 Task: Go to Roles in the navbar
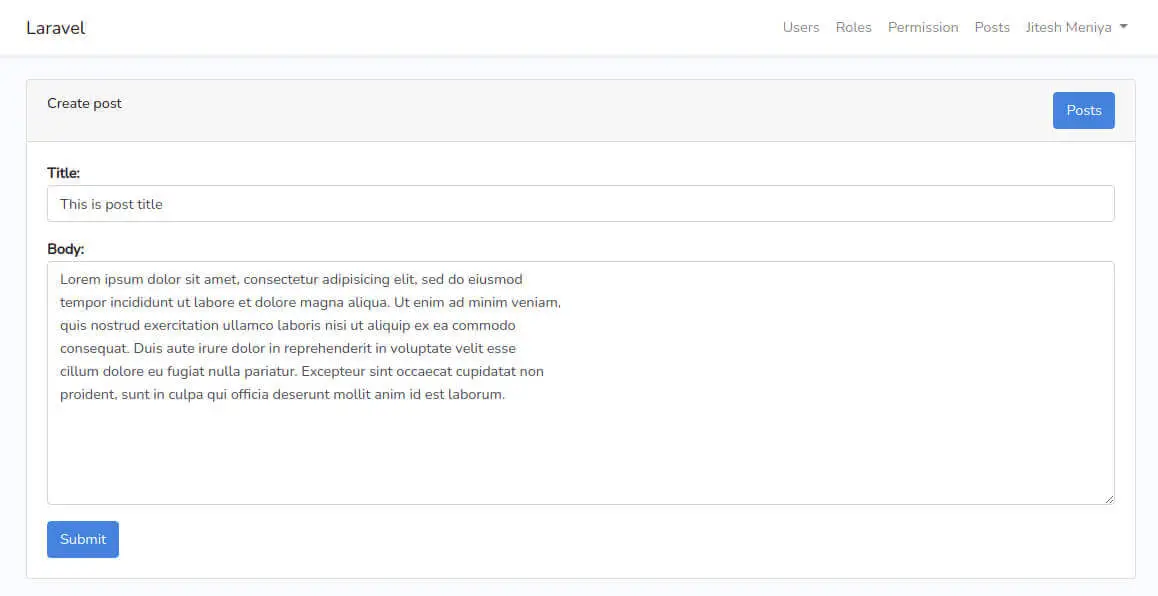(x=853, y=27)
